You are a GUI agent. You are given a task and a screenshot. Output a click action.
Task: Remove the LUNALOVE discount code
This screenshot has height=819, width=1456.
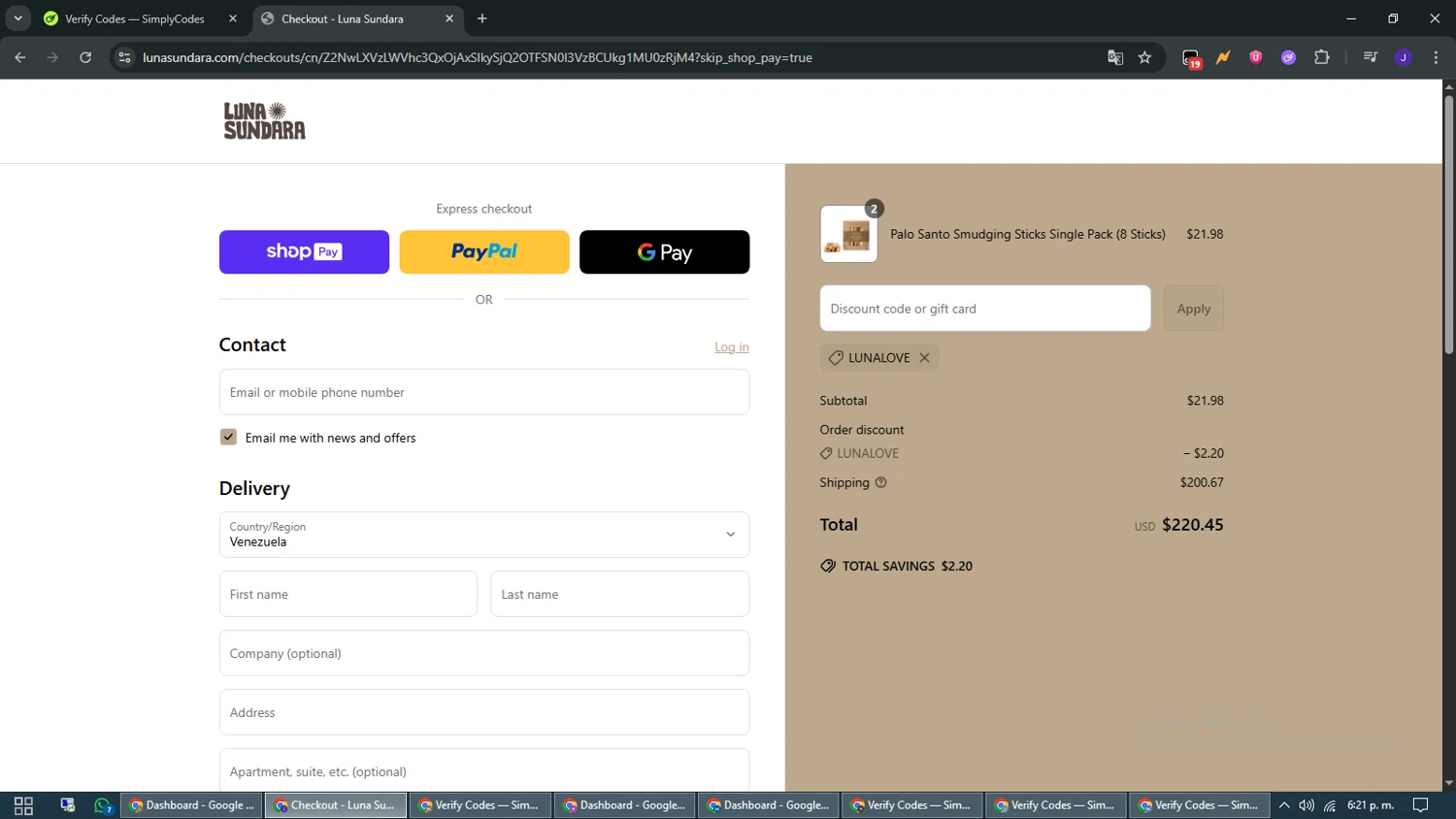pos(925,358)
